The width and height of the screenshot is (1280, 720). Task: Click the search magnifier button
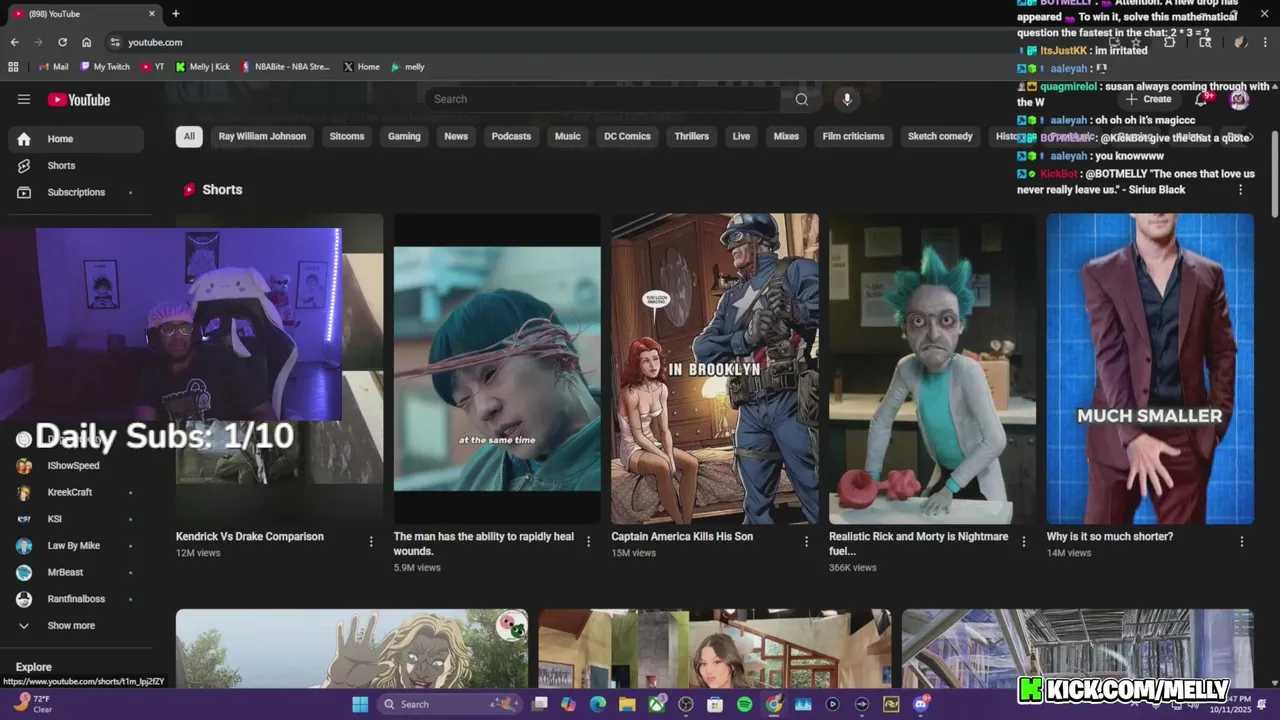pyautogui.click(x=801, y=99)
